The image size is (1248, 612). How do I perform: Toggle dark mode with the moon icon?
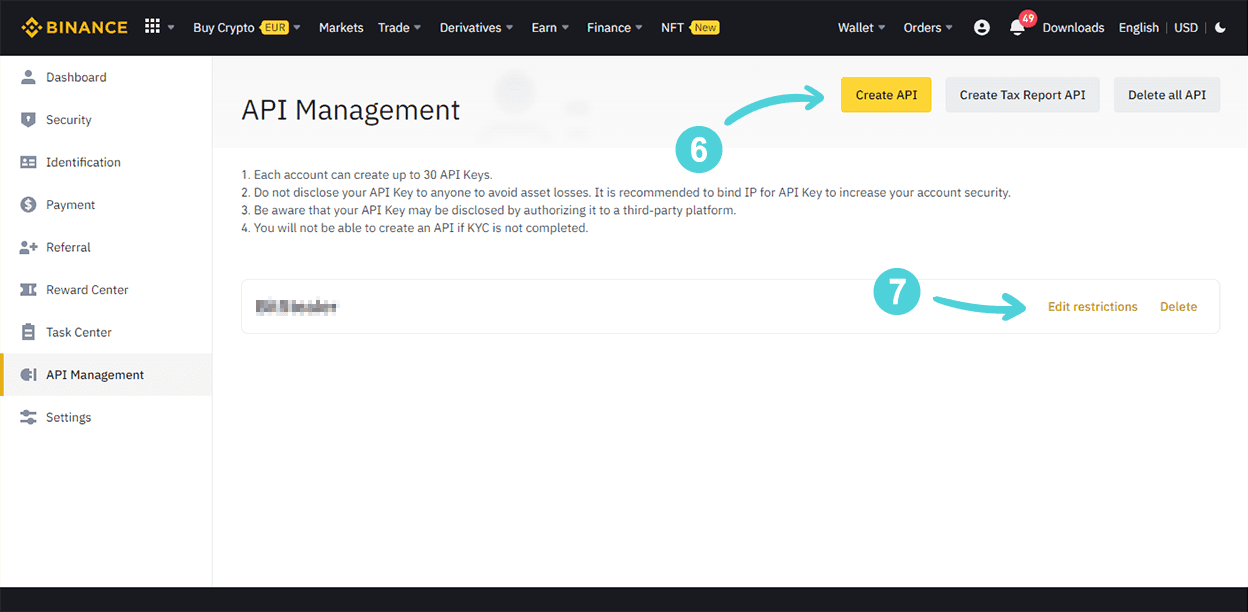tap(1220, 28)
